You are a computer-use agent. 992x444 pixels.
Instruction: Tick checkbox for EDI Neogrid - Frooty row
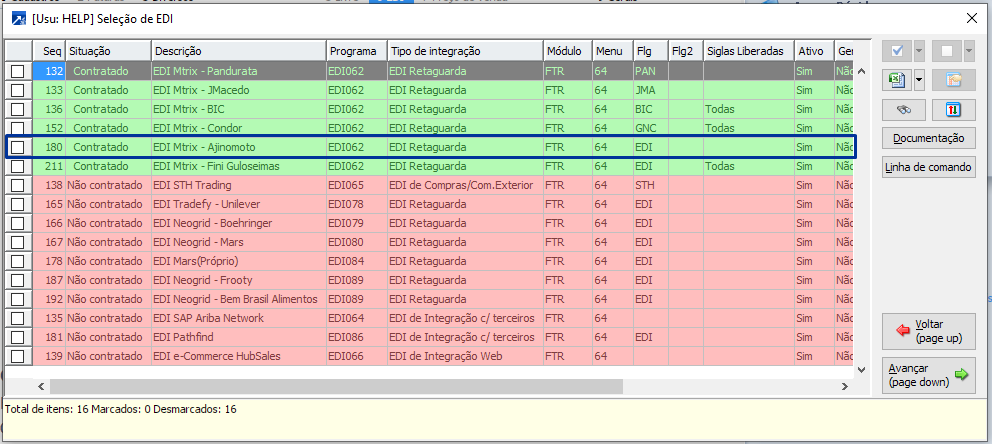click(18, 280)
